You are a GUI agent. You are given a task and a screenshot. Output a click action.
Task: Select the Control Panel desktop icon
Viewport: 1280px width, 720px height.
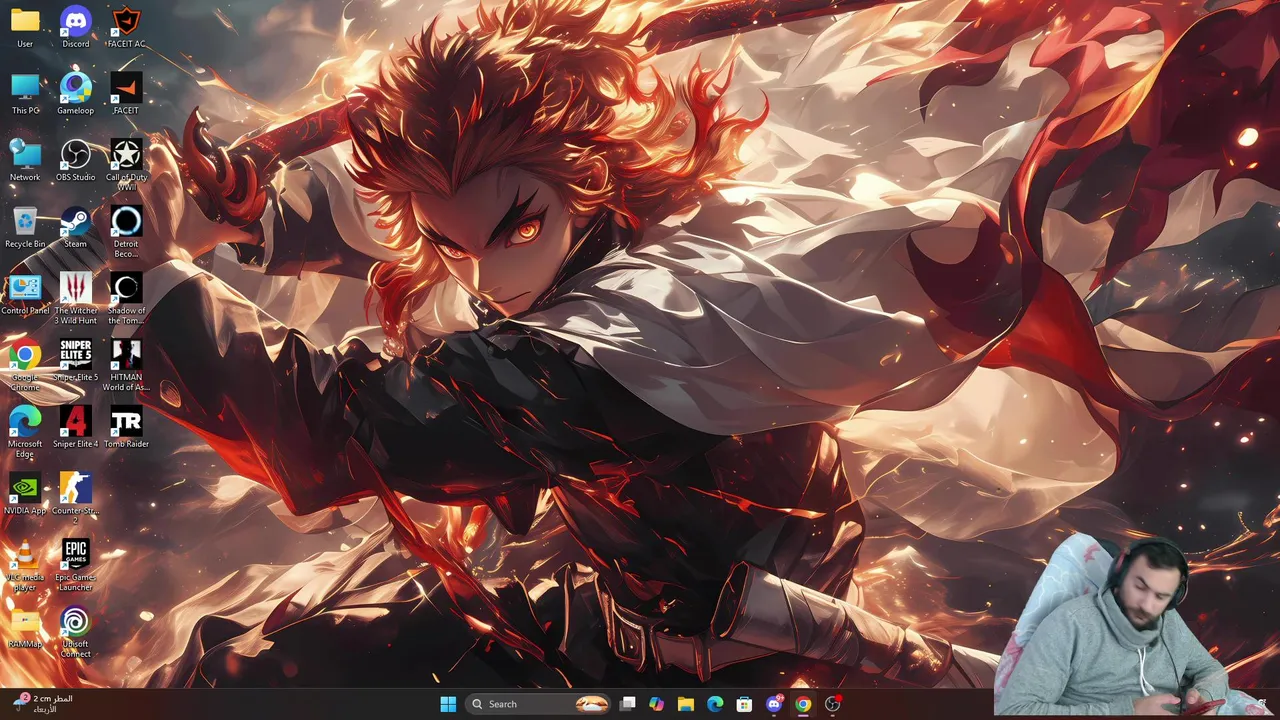(25, 294)
